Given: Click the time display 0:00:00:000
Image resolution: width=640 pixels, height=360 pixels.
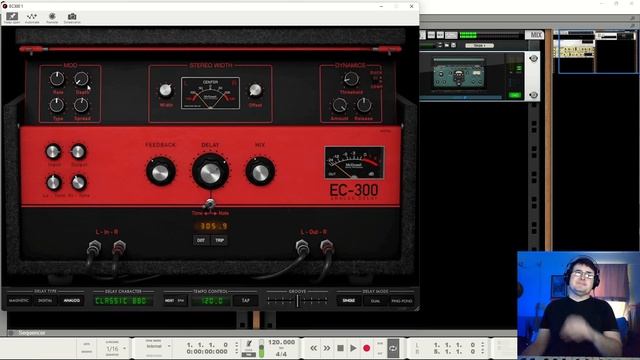Looking at the screenshot, I should point(207,351).
